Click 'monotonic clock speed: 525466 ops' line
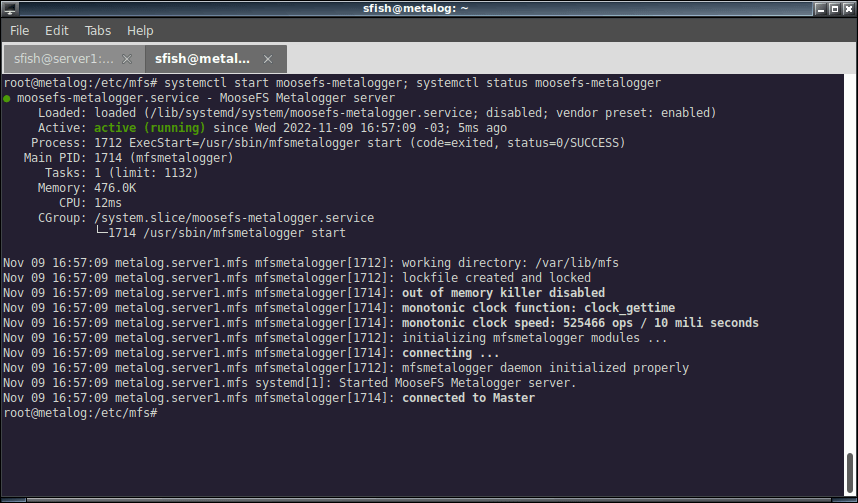 (580, 323)
